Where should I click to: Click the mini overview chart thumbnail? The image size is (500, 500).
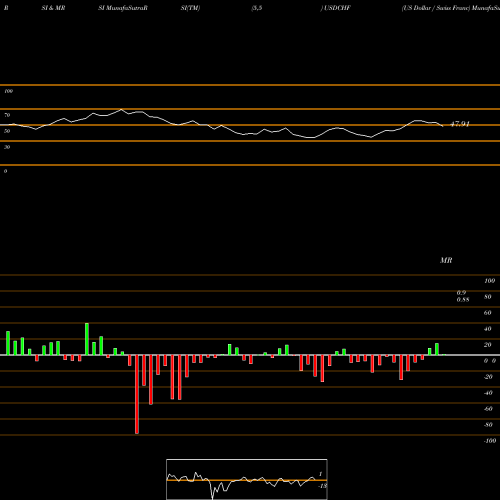click(247, 479)
